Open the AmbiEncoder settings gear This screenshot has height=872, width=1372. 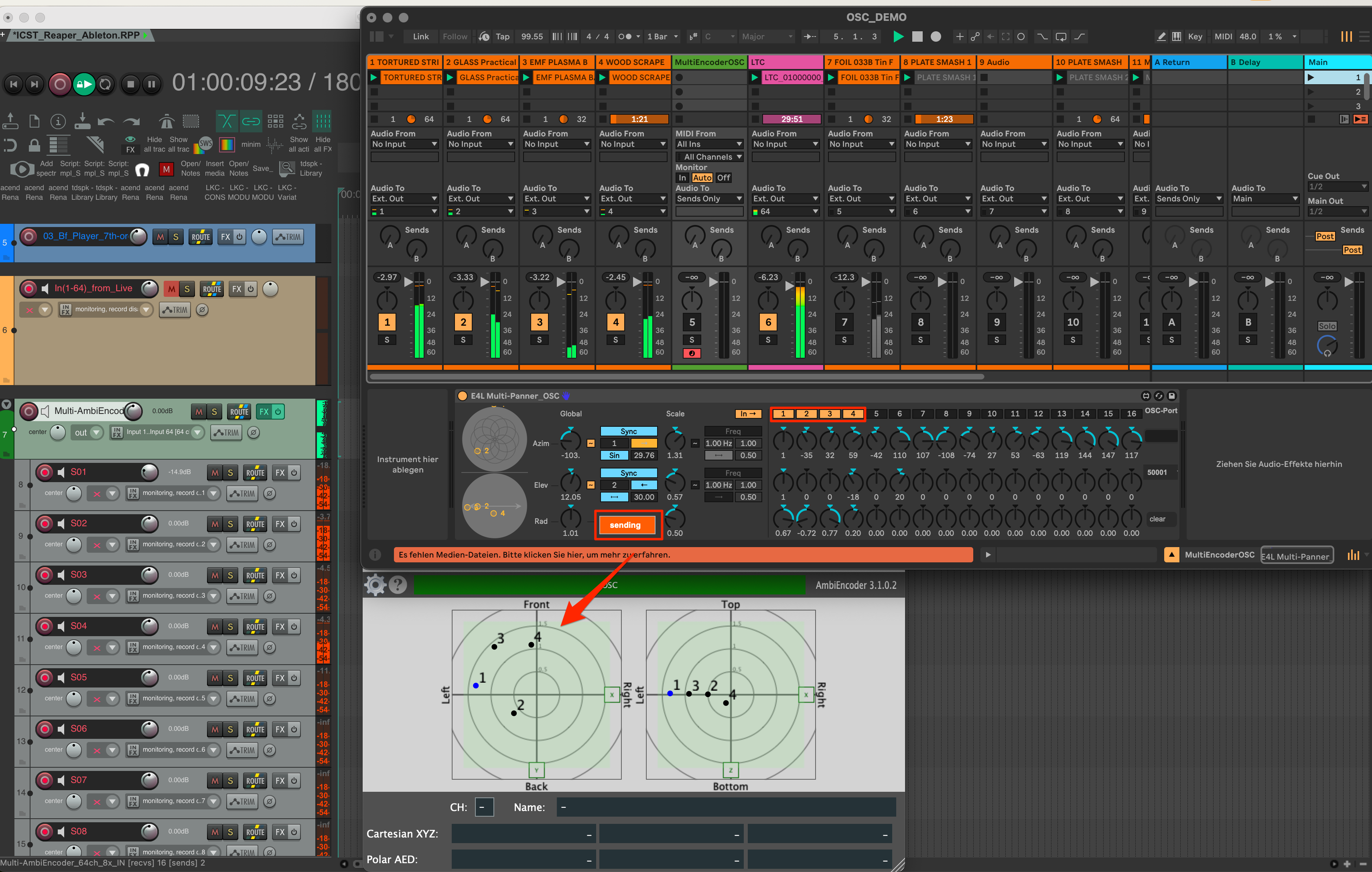375,584
